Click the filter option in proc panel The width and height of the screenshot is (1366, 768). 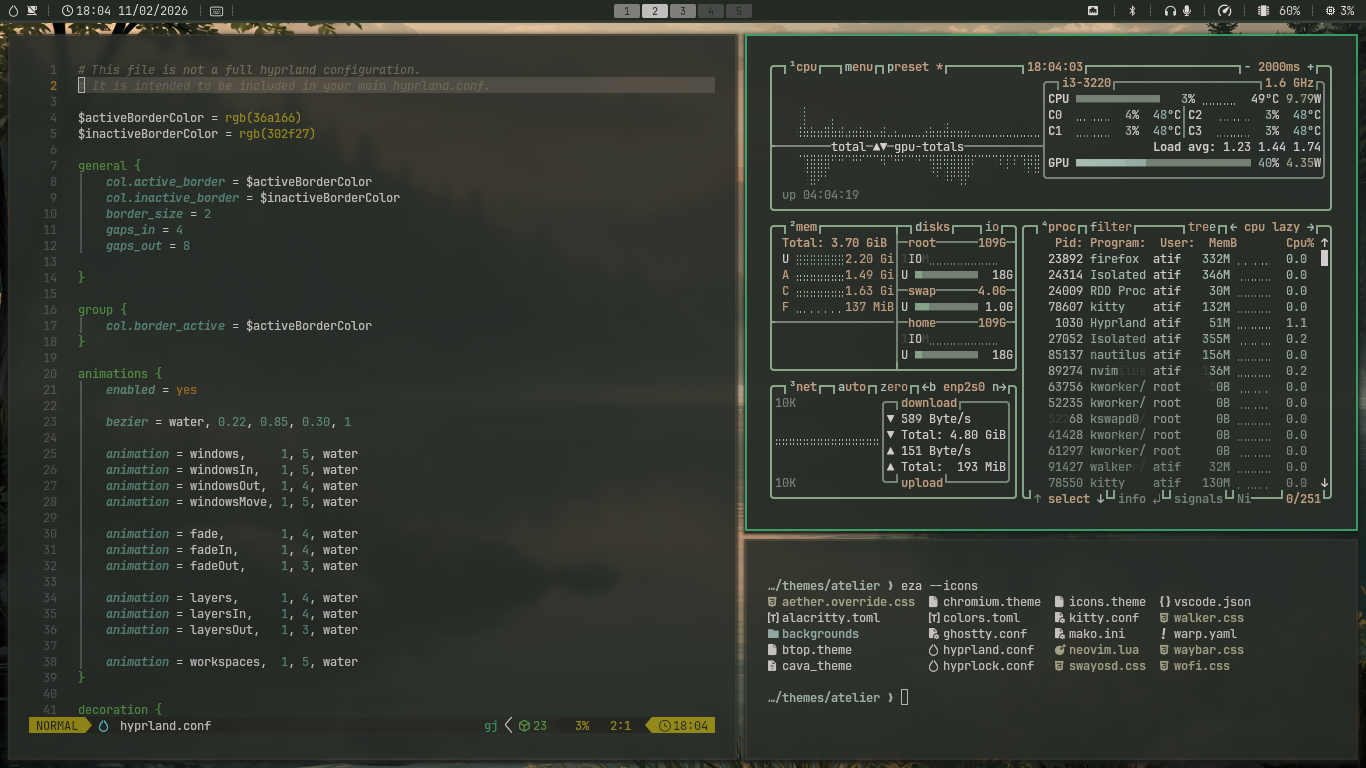(1110, 227)
